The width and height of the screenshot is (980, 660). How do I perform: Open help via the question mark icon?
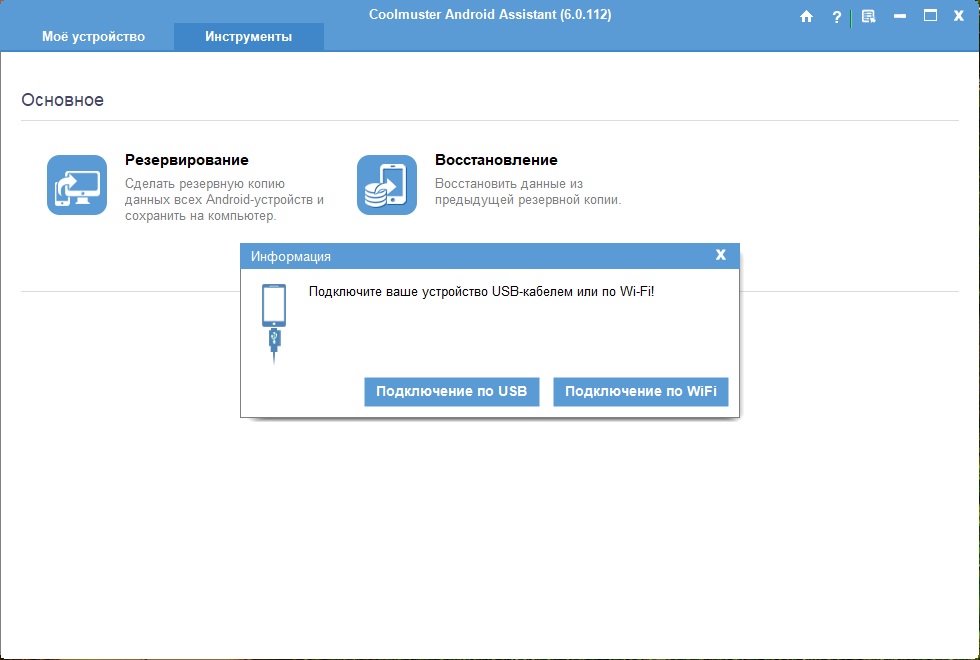click(837, 16)
